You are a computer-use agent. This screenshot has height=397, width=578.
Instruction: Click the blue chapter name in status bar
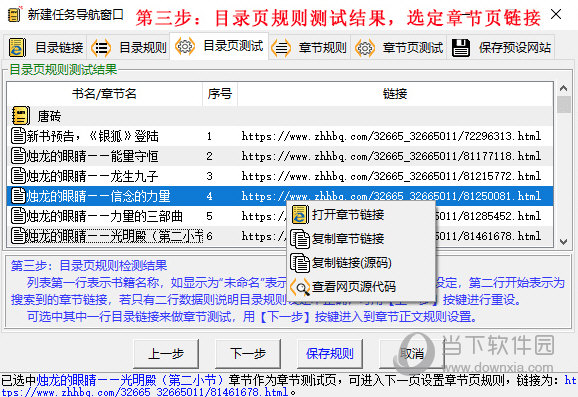click(130, 379)
